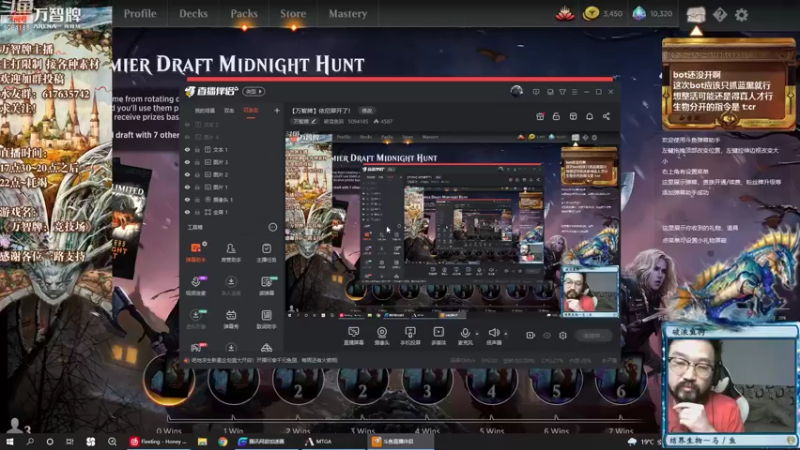Add 直播屏幕 screen capture source

click(x=353, y=336)
